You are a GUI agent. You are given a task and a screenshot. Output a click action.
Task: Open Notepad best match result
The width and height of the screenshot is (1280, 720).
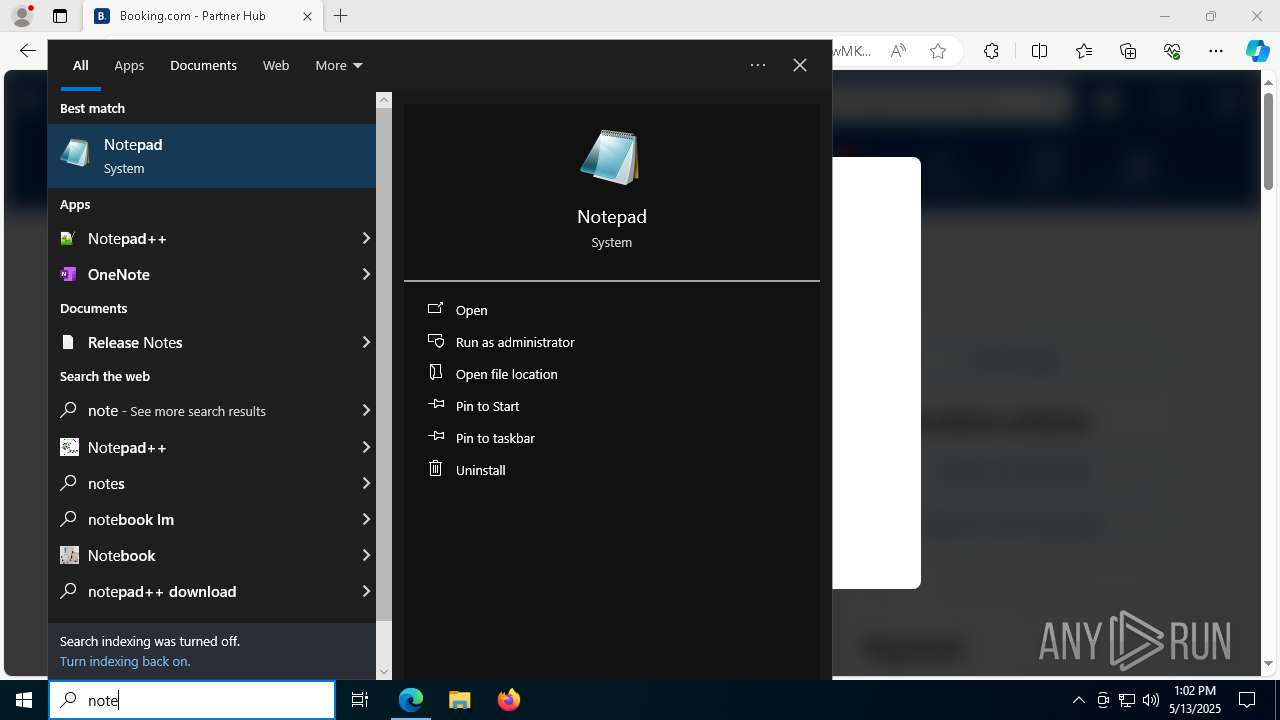tap(212, 156)
